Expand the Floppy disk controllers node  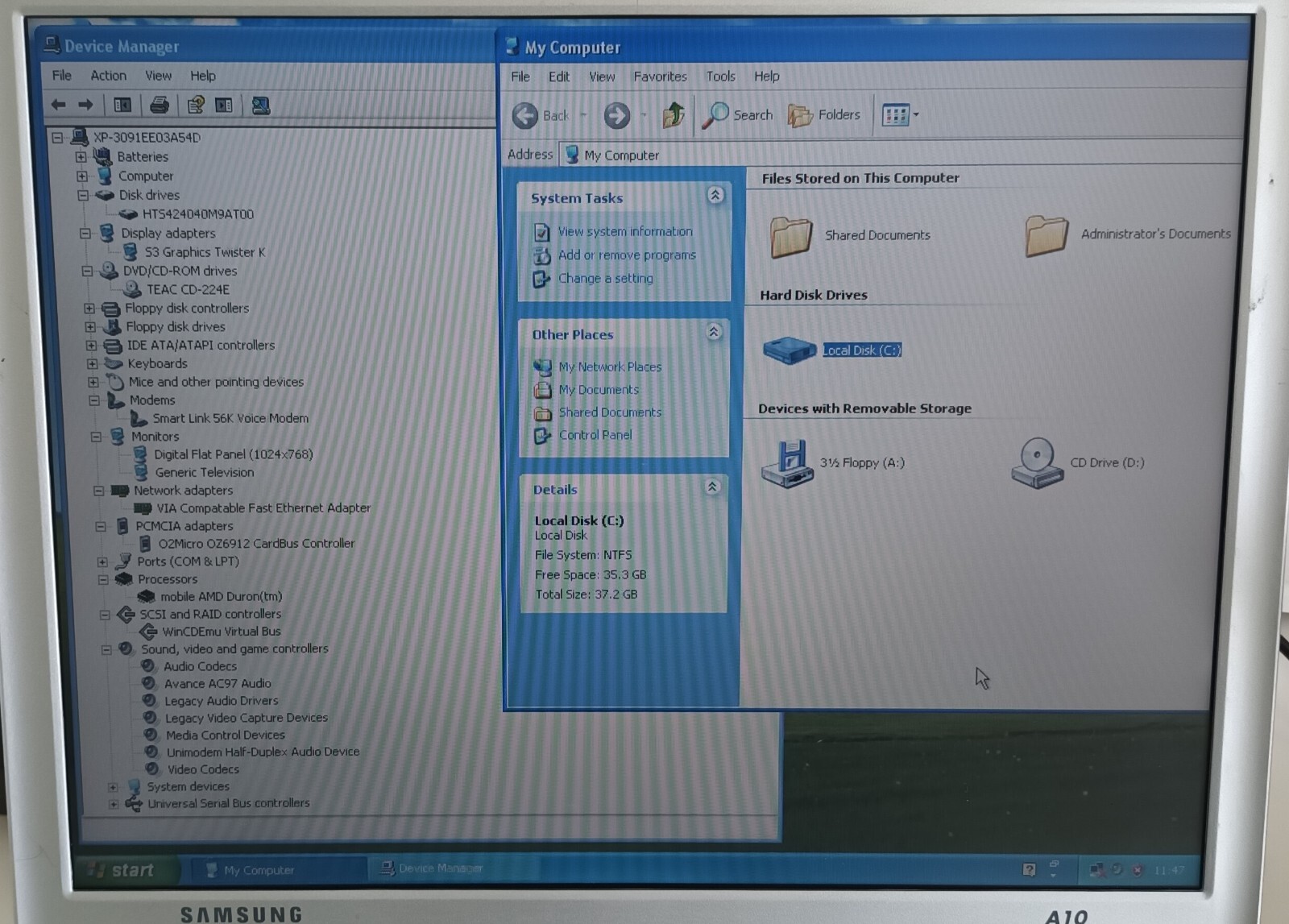pyautogui.click(x=89, y=308)
